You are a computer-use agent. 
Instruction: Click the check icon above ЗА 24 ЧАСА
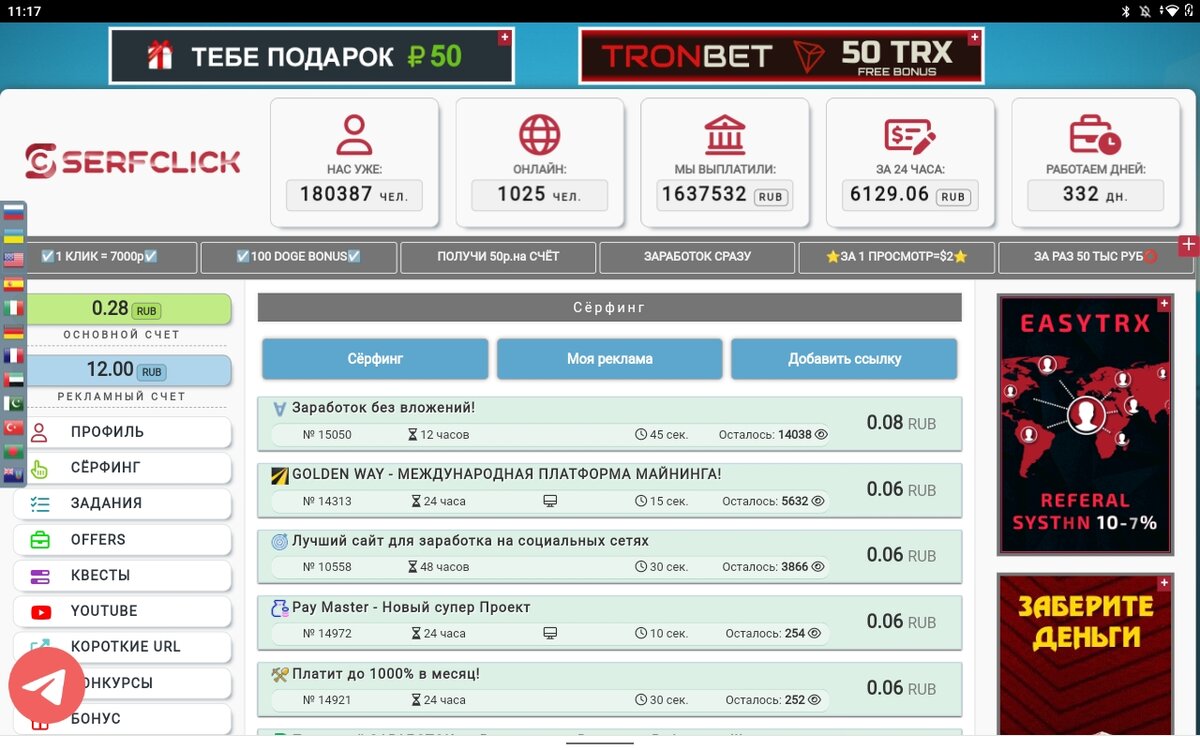910,134
